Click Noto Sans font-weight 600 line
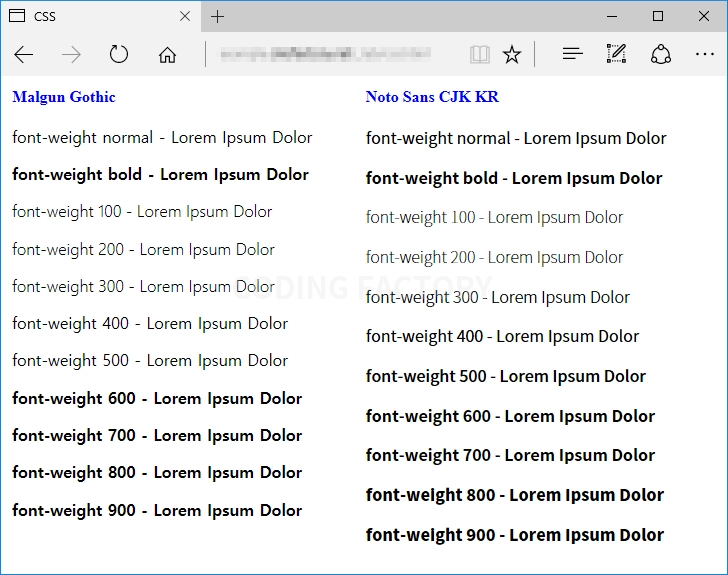Screen dimensions: 728x575 [511, 417]
